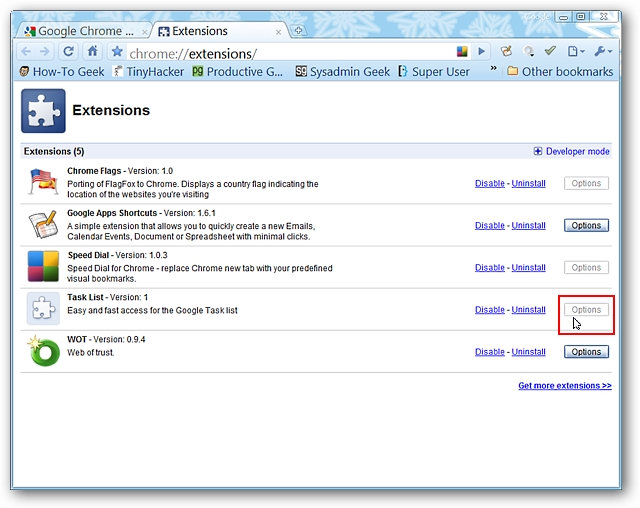Open a new tab
Screen dimensions: 640x508
[x=298, y=31]
